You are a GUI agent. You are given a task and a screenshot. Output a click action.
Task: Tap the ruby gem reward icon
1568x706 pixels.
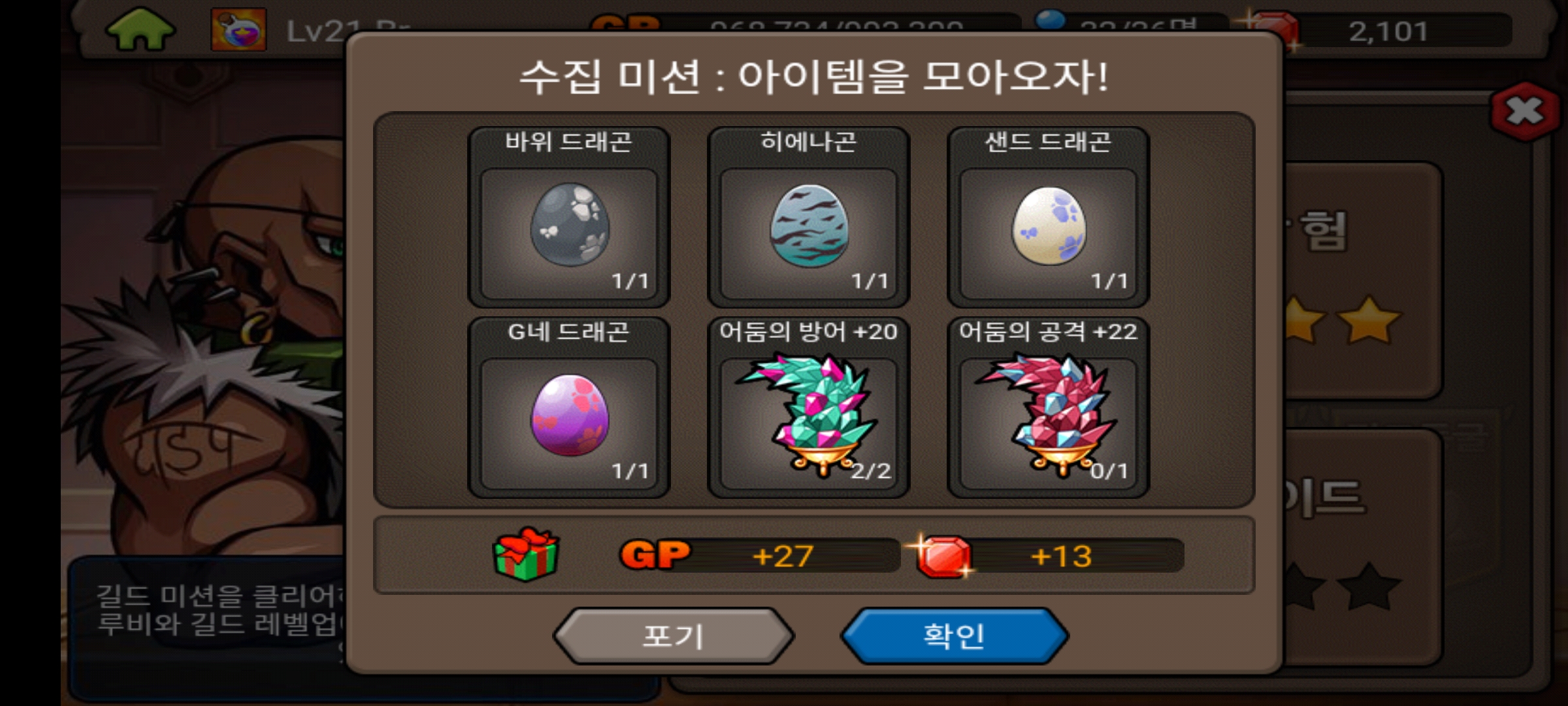[942, 556]
